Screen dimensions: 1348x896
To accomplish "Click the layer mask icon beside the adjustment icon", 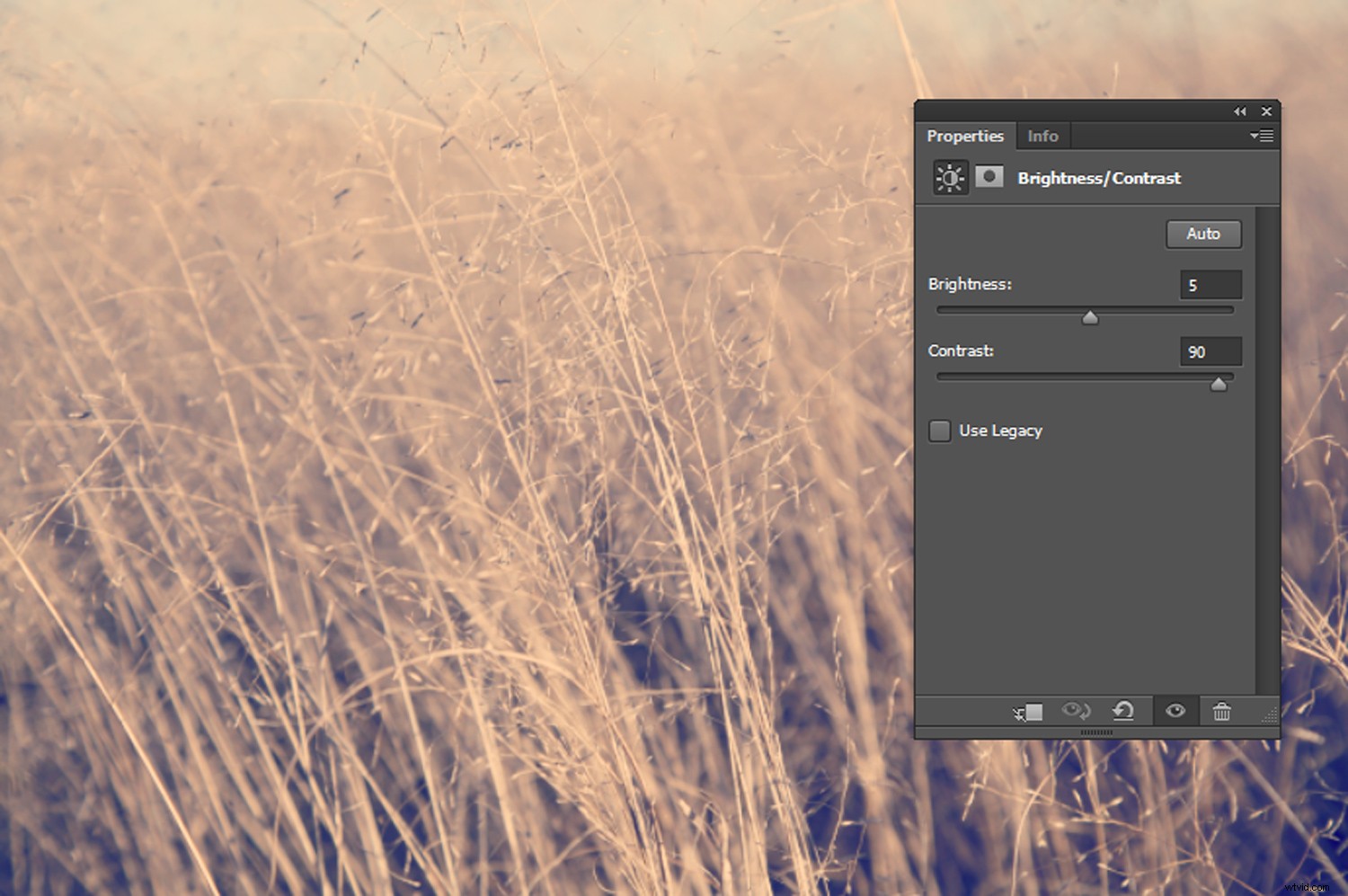I will [x=990, y=177].
